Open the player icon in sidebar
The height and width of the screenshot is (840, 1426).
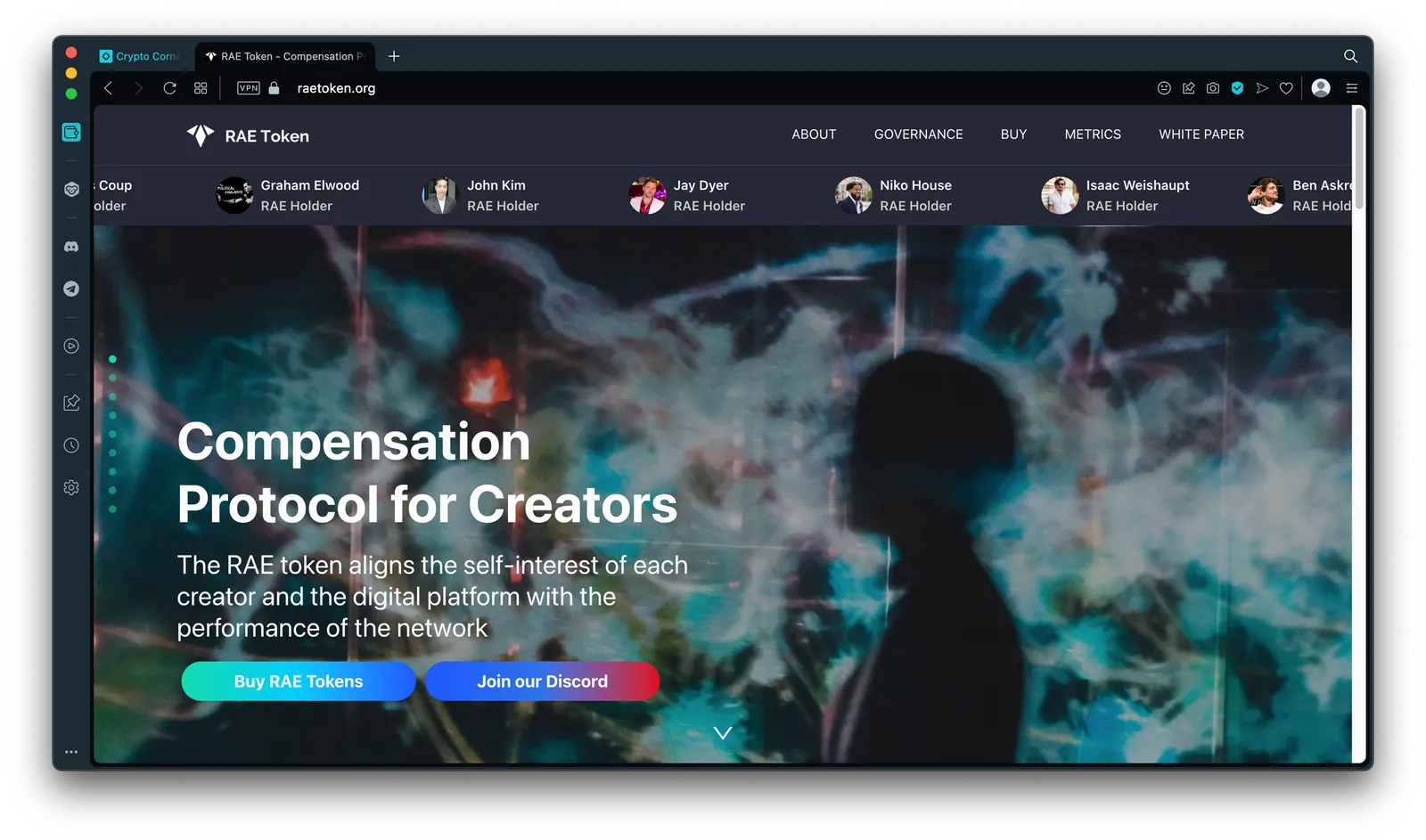click(71, 346)
